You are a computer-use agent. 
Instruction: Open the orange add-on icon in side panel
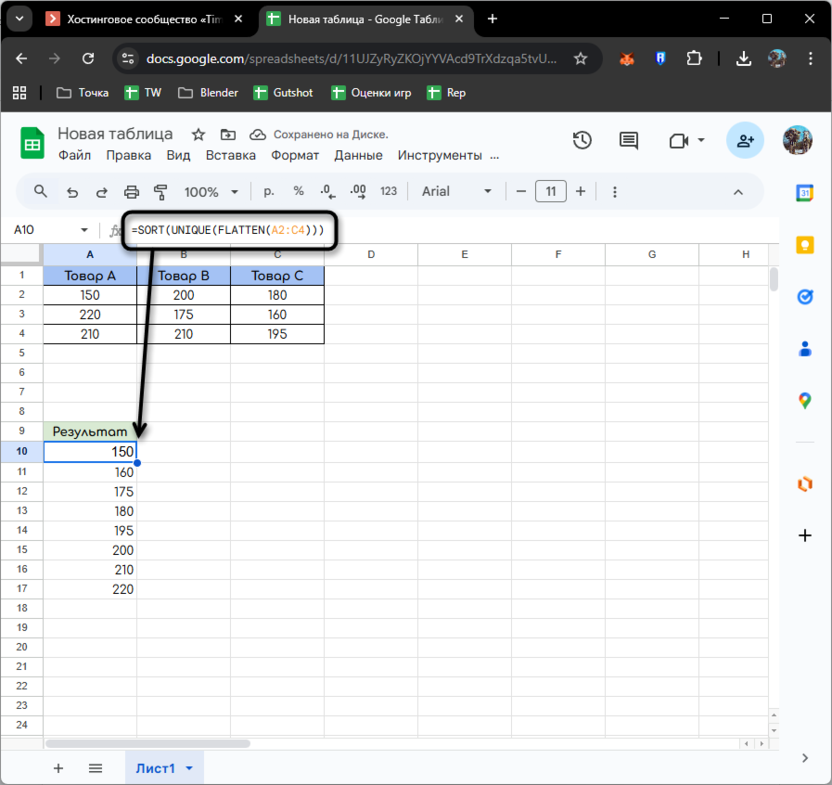805,484
